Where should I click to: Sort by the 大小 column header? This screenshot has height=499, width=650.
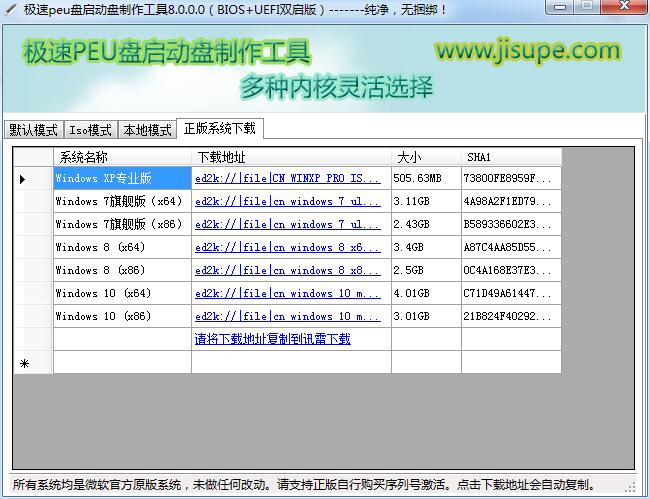(x=426, y=157)
